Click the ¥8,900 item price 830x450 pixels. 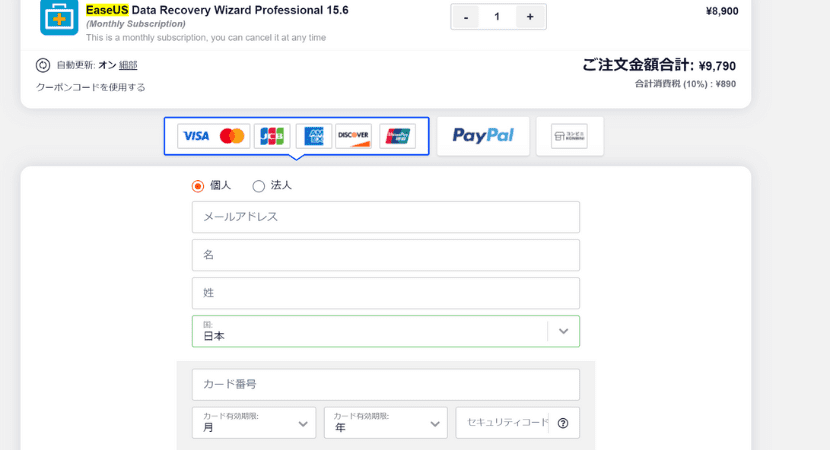tap(722, 11)
